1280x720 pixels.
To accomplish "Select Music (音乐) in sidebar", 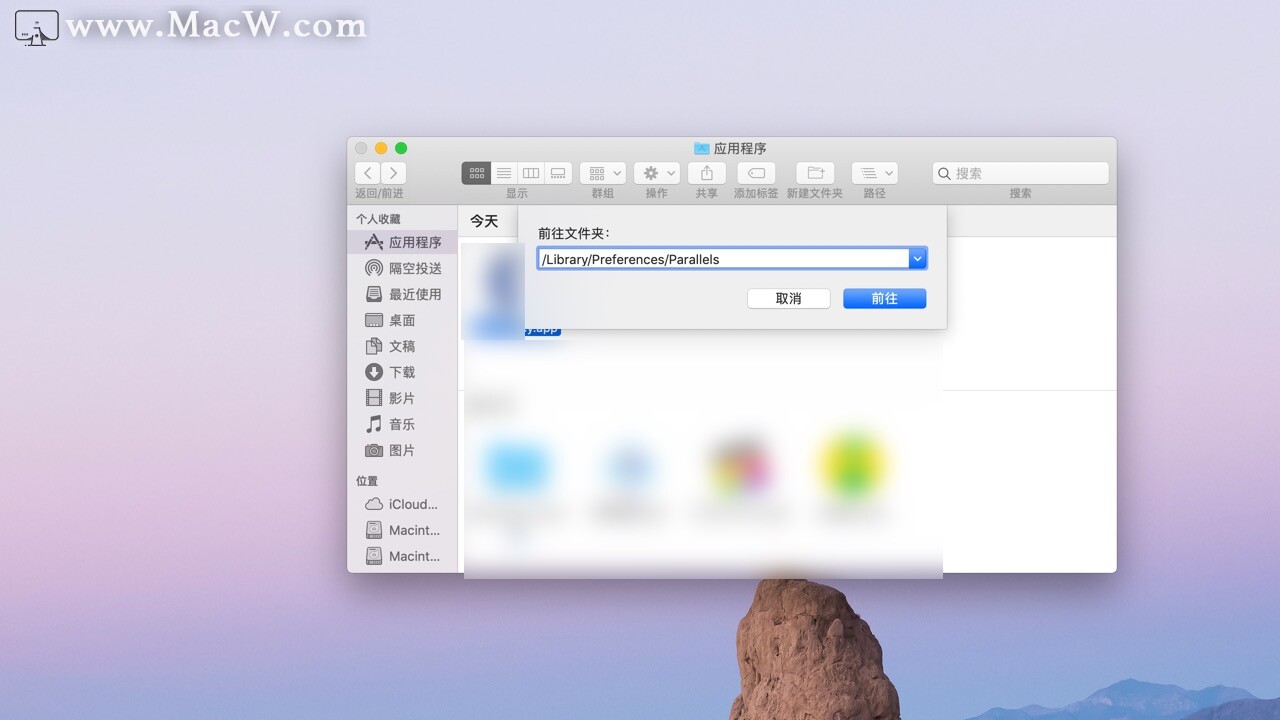I will [x=403, y=424].
